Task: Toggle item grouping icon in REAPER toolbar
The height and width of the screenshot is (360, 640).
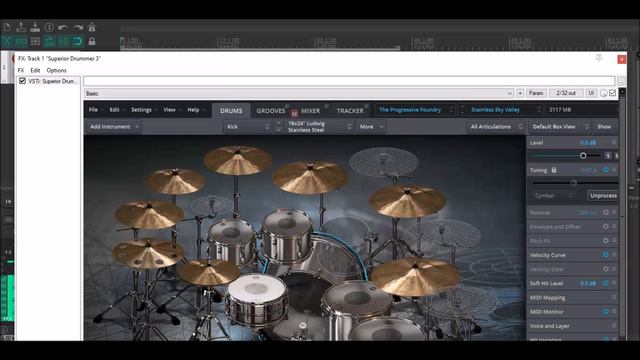Action: coord(21,41)
